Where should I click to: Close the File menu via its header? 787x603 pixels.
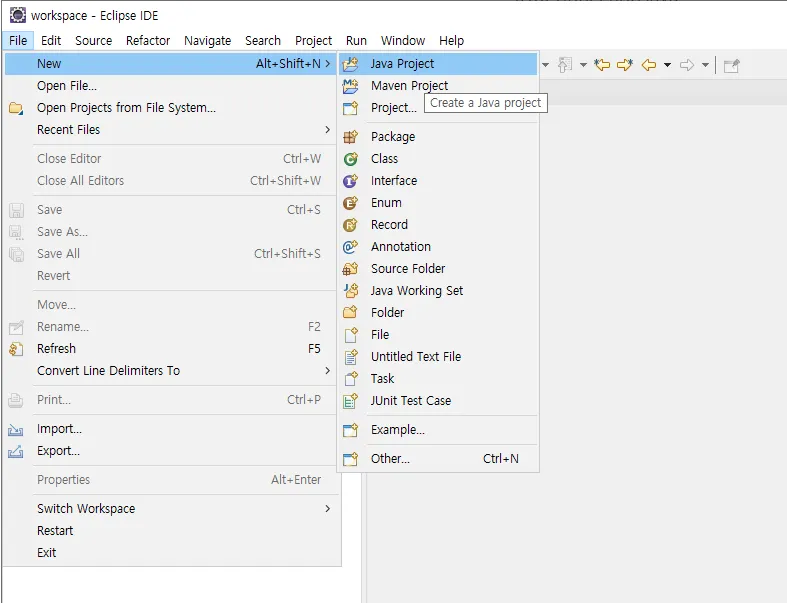tap(18, 40)
